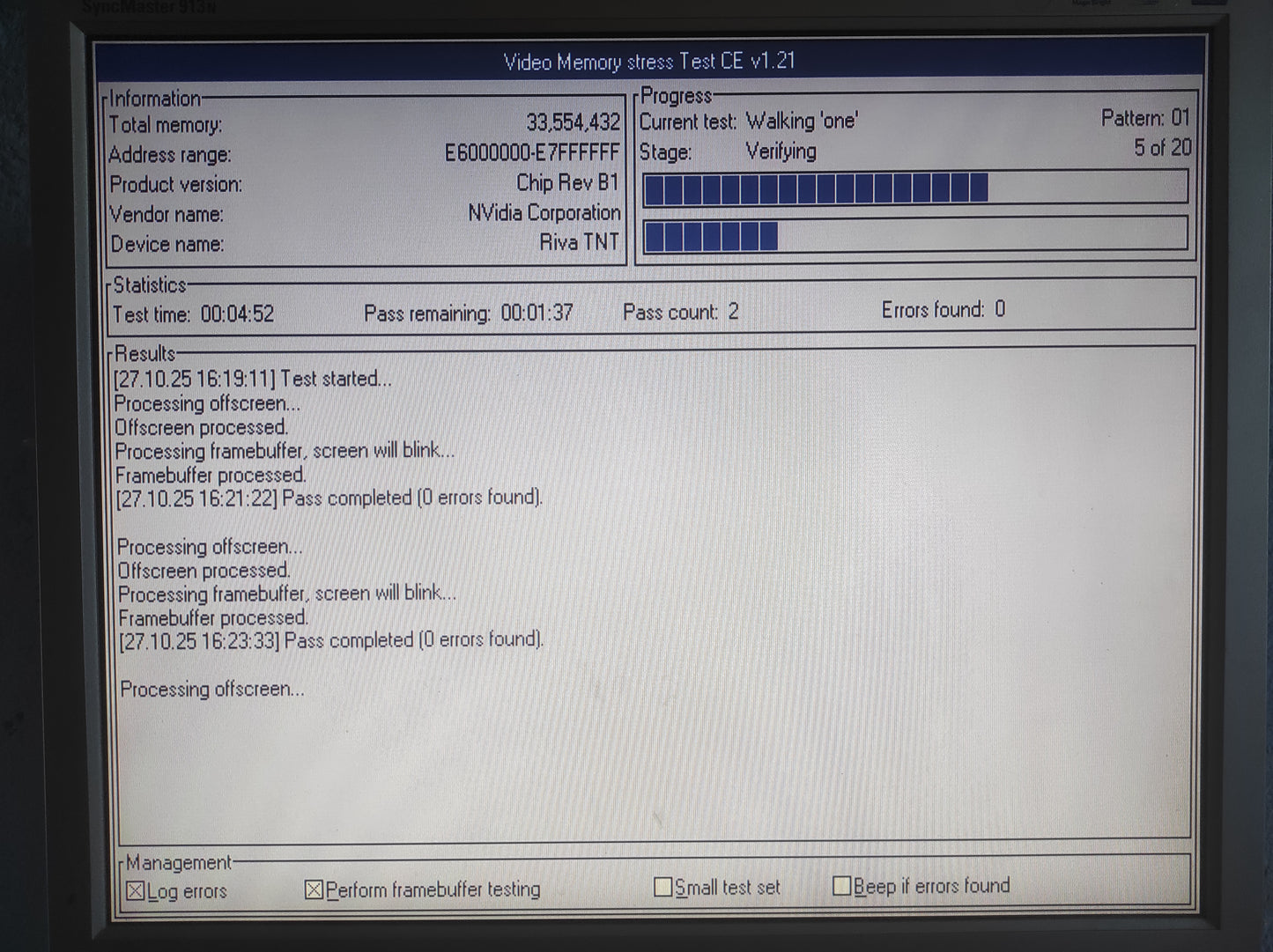Select the Pass remaining 00:01:37 readout
Screen dimensions: 1273x952
pos(468,314)
